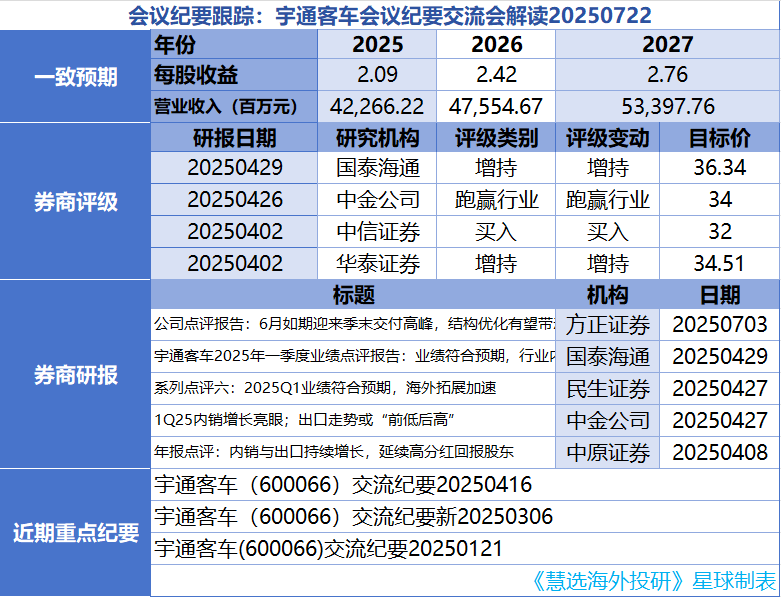The width and height of the screenshot is (781, 597).
Task: Click the 《慧选海外投研》星球制表 credit text
Action: (x=653, y=581)
